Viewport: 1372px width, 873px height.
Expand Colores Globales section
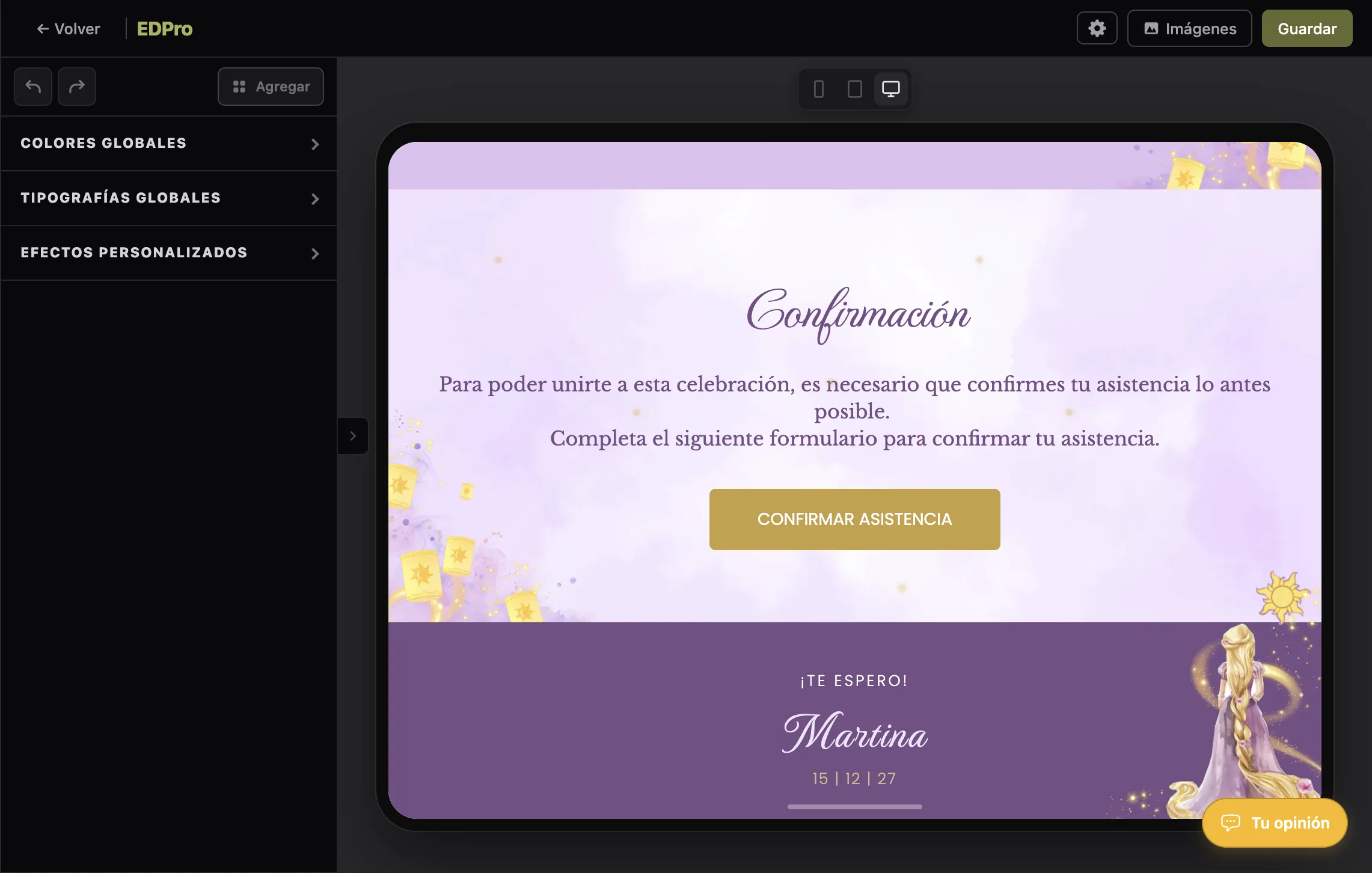point(169,143)
